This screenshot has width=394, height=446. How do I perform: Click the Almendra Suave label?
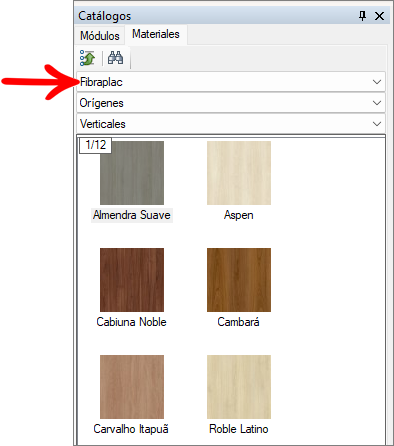click(132, 215)
